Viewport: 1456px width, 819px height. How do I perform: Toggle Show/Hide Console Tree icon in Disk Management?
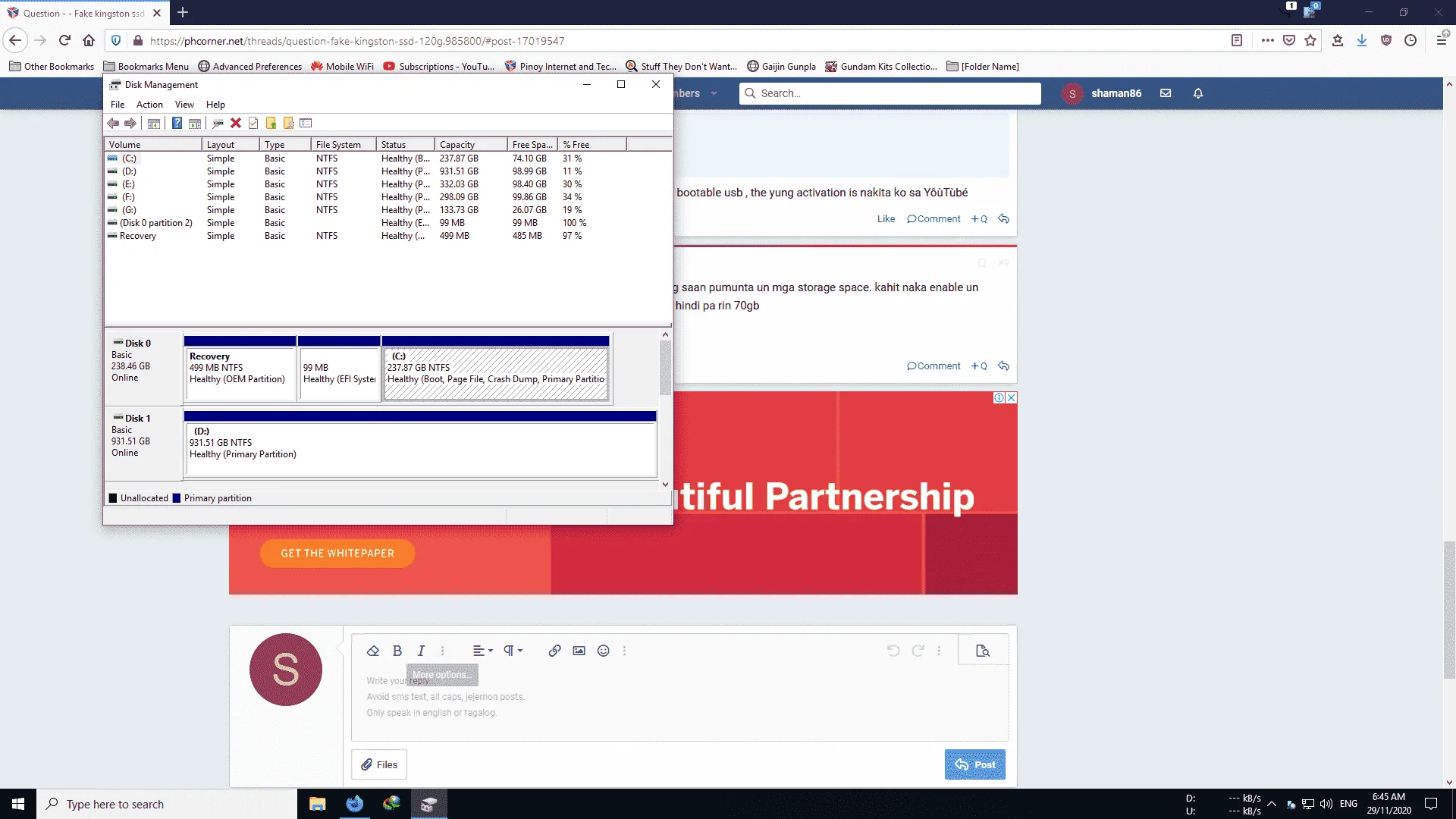click(x=154, y=124)
